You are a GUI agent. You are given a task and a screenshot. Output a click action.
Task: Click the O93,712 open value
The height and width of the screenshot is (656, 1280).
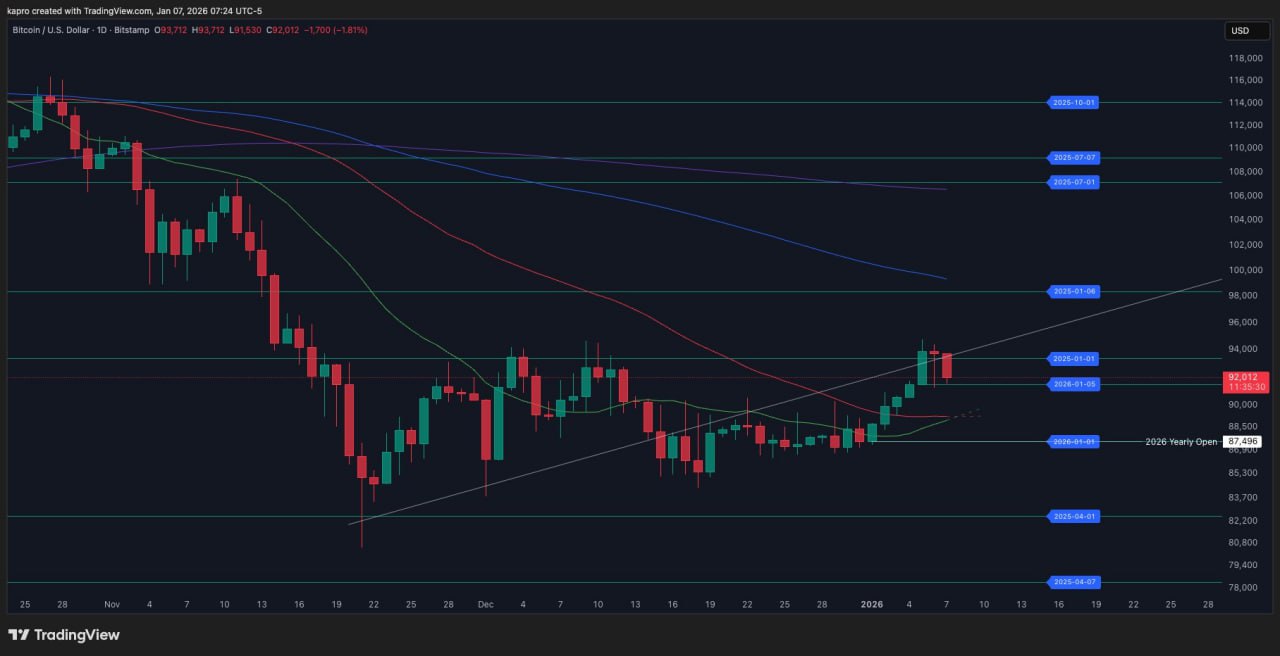pyautogui.click(x=173, y=30)
